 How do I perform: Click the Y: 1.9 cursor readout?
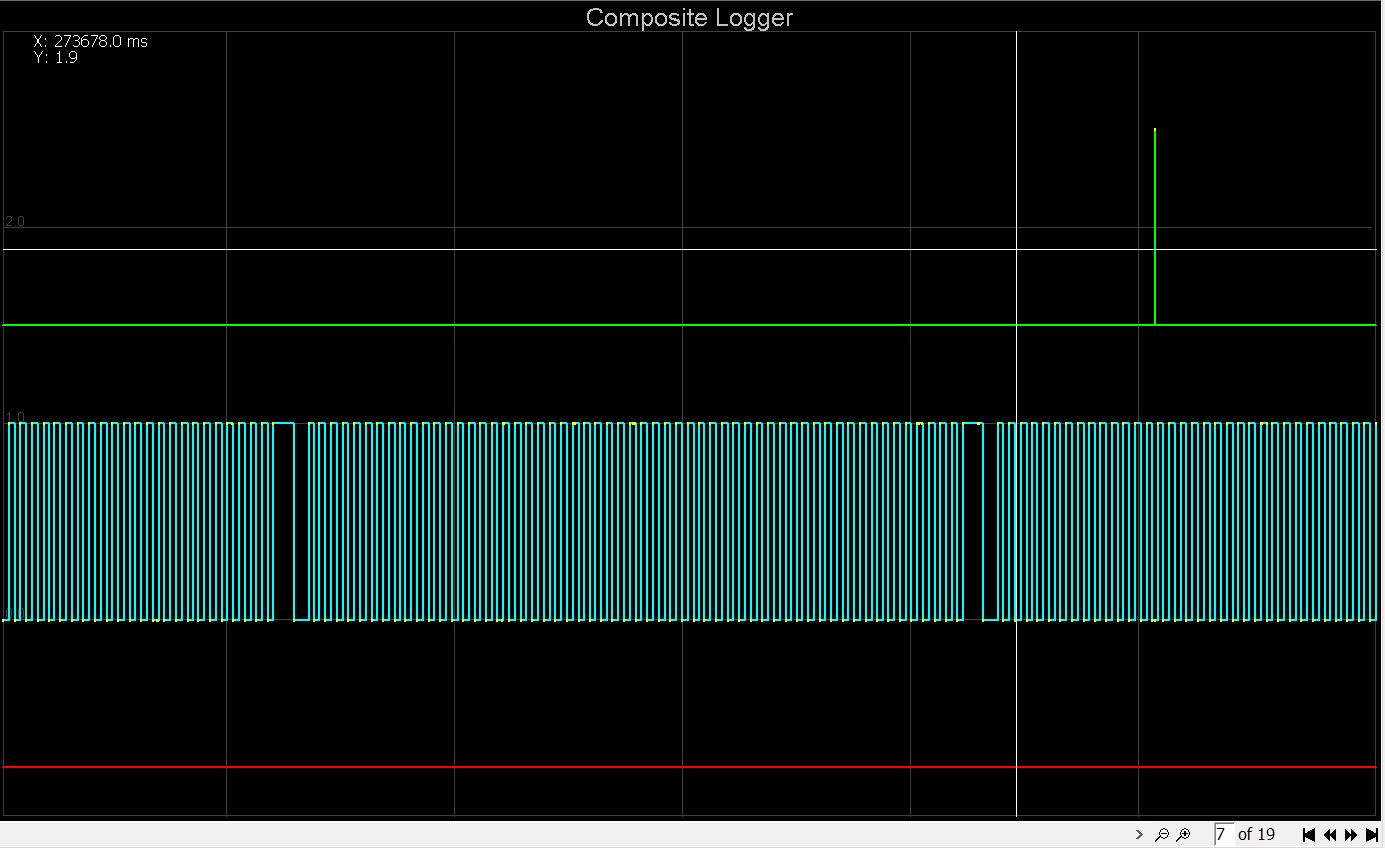click(55, 57)
